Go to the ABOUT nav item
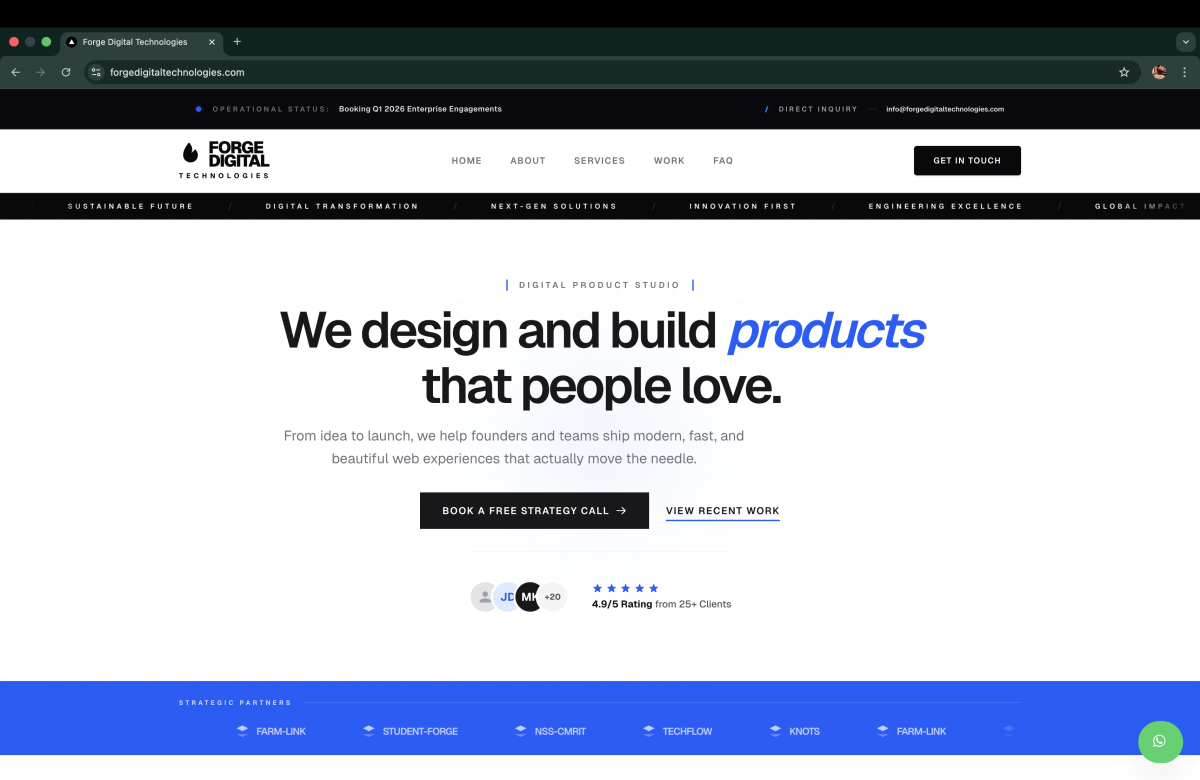 (x=528, y=161)
